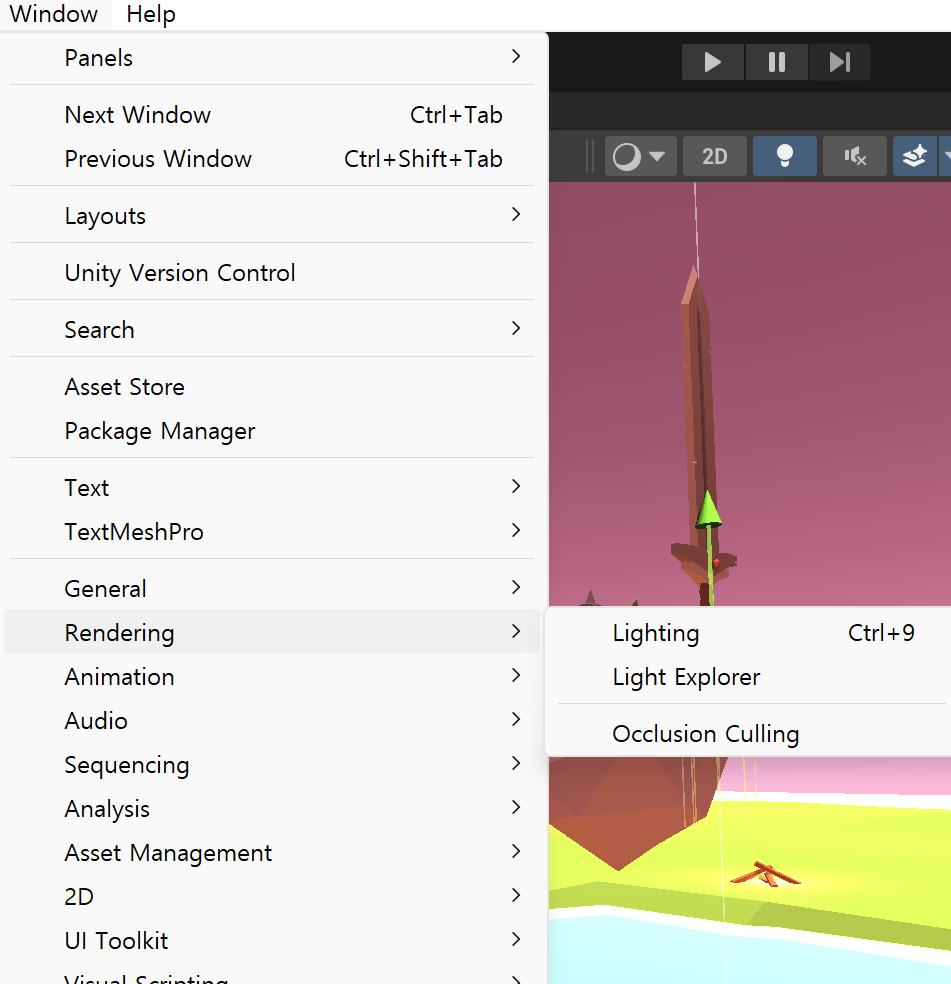Expand the Sequencing submenu
951x984 pixels.
tap(272, 765)
